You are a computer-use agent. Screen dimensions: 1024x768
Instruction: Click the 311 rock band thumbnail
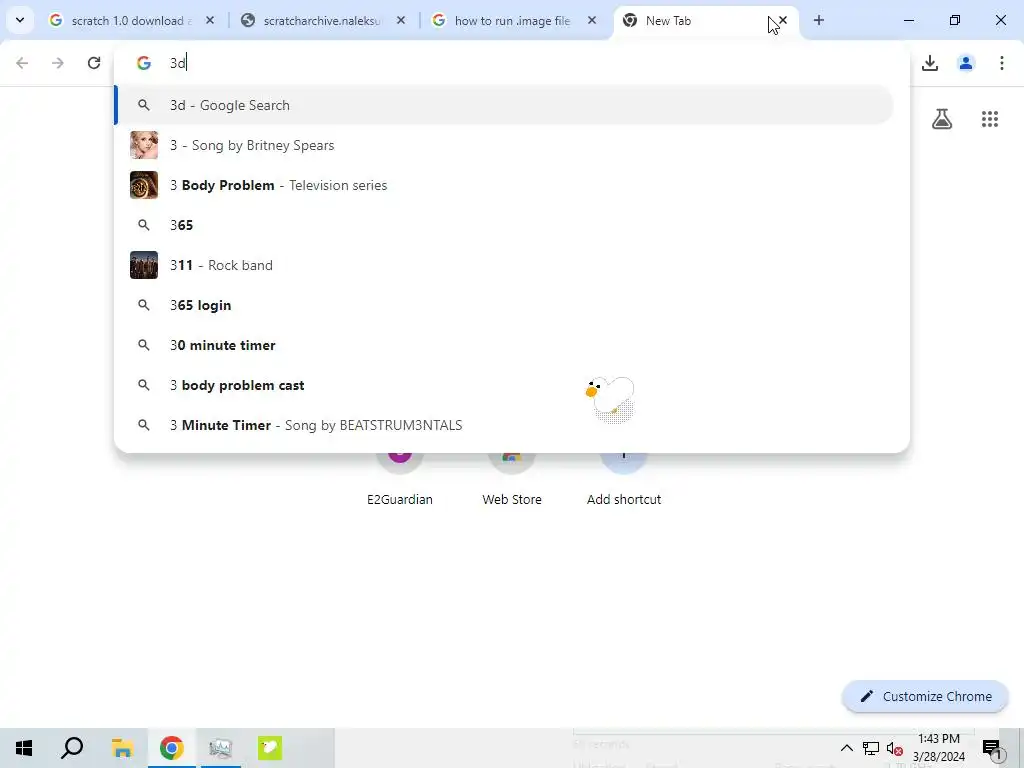pyautogui.click(x=144, y=265)
